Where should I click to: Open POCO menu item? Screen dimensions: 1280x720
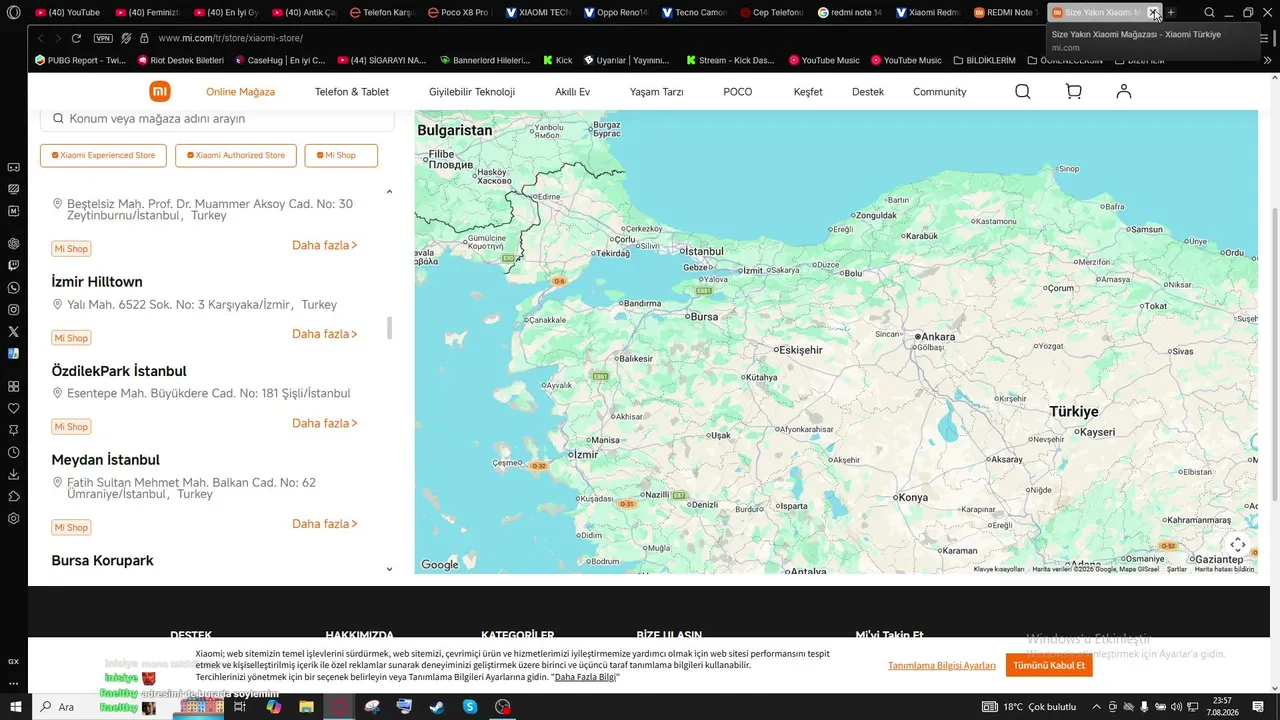pos(738,92)
